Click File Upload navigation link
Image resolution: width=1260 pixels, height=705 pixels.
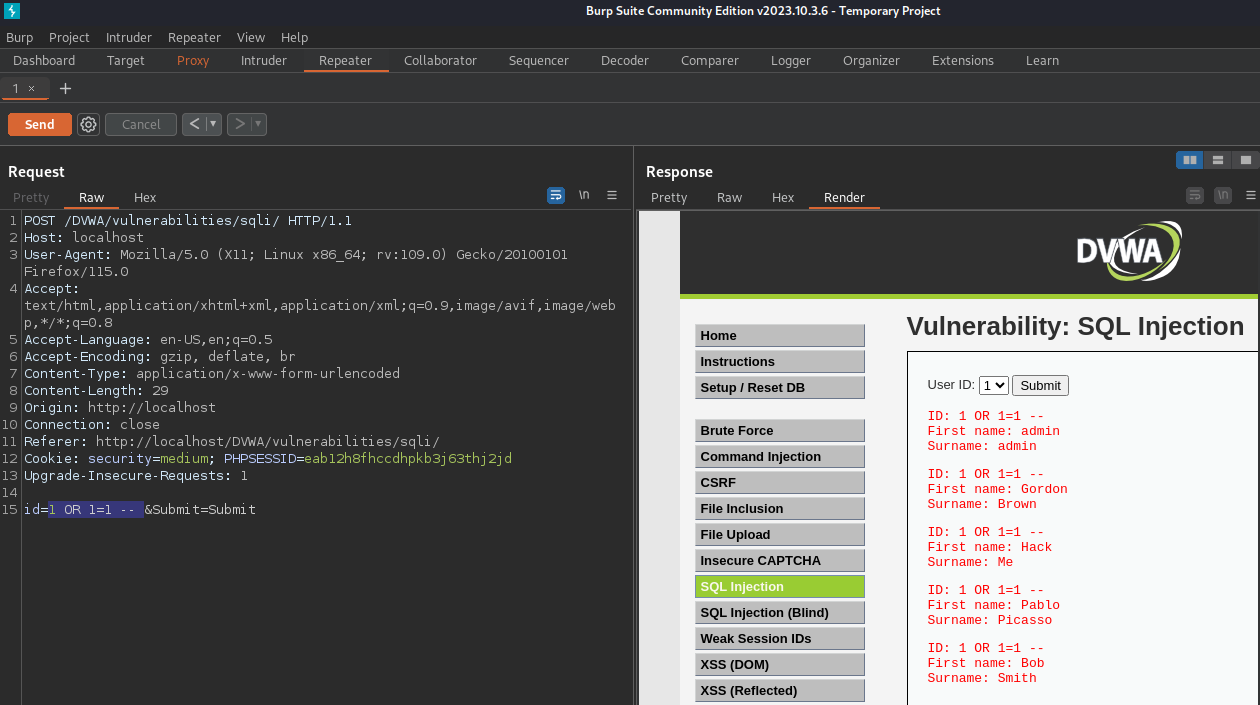tap(780, 534)
